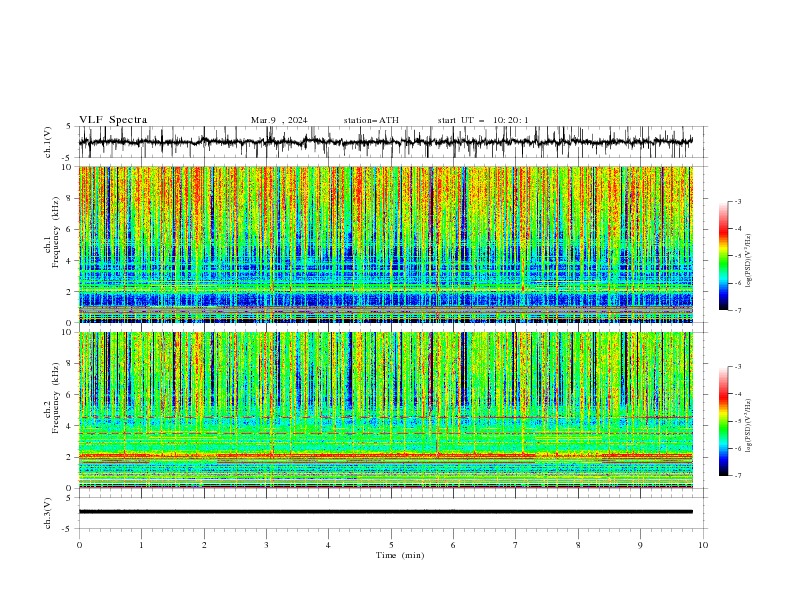Click the "-7" label on ch.2 colorbar
This screenshot has height=612, width=792.
[x=737, y=476]
